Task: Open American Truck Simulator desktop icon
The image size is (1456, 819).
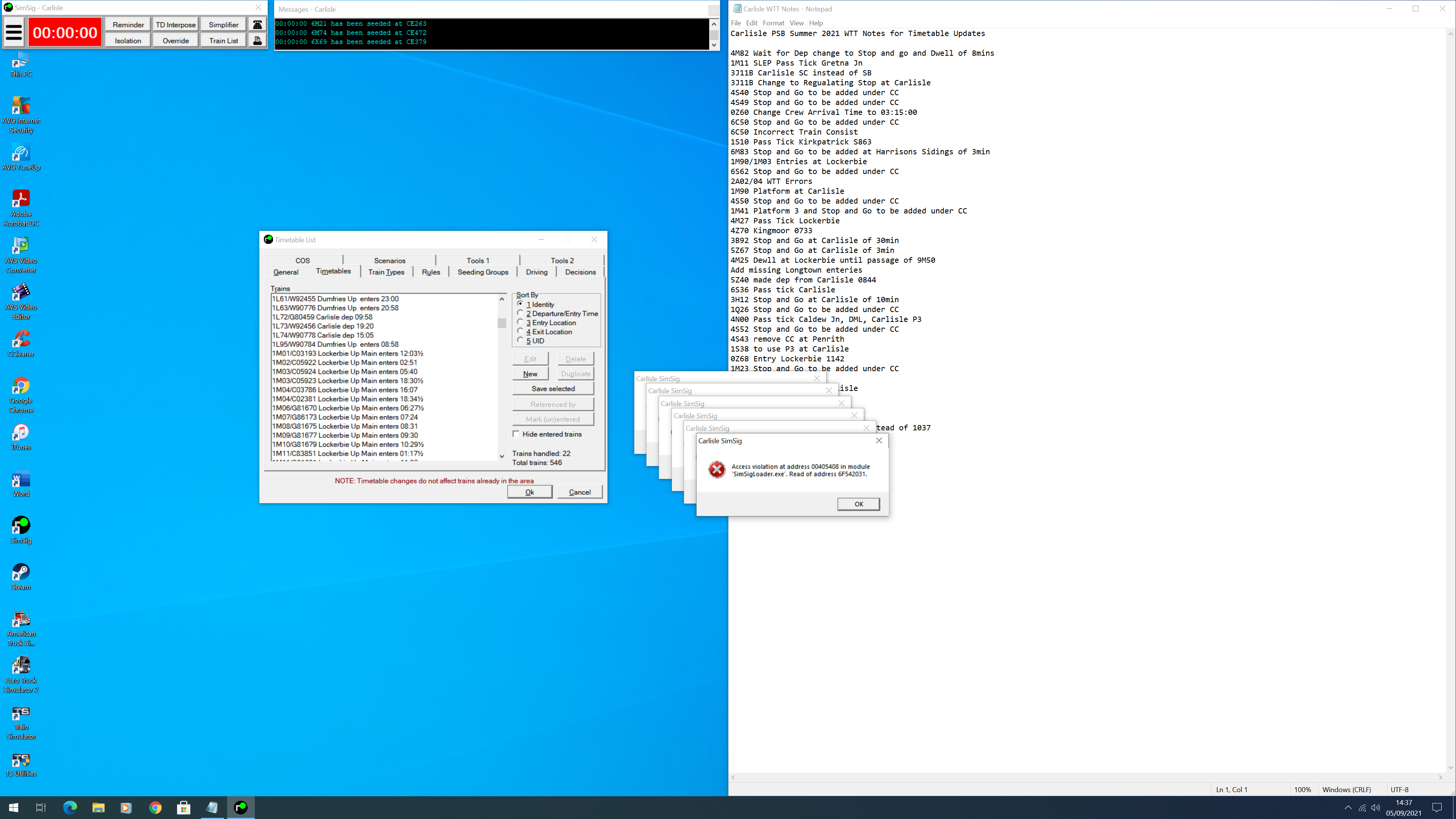Action: pyautogui.click(x=21, y=629)
